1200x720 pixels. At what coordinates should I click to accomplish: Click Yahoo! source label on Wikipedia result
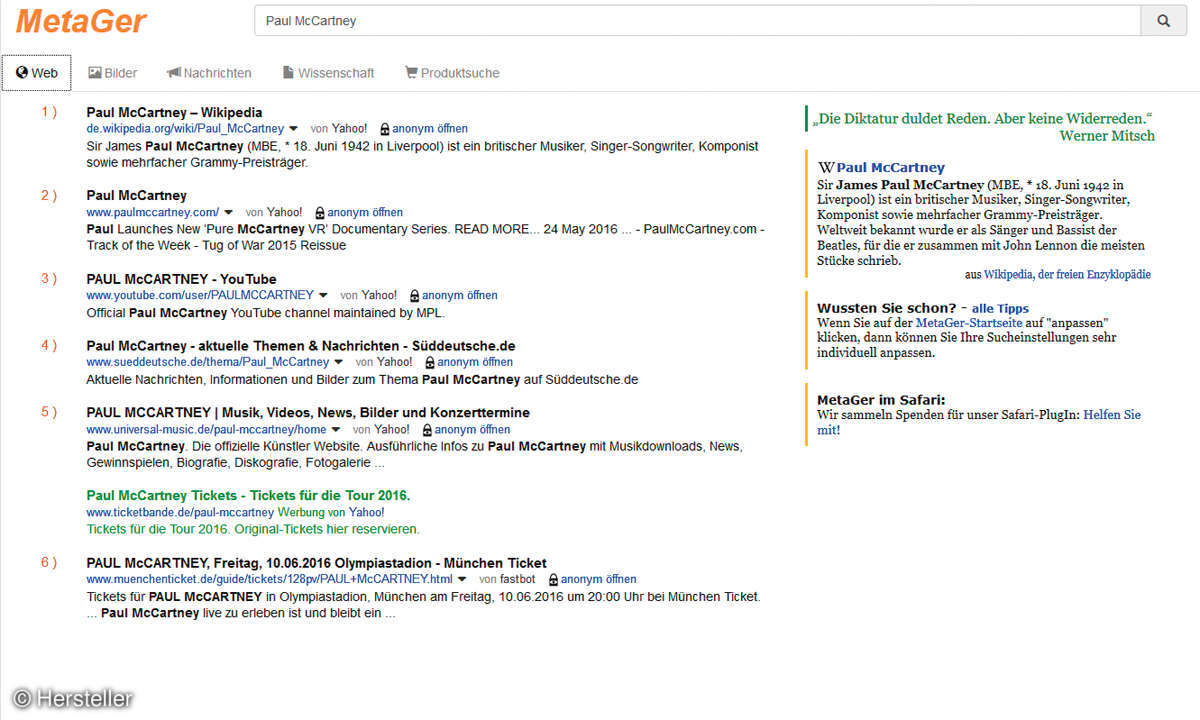(x=350, y=129)
